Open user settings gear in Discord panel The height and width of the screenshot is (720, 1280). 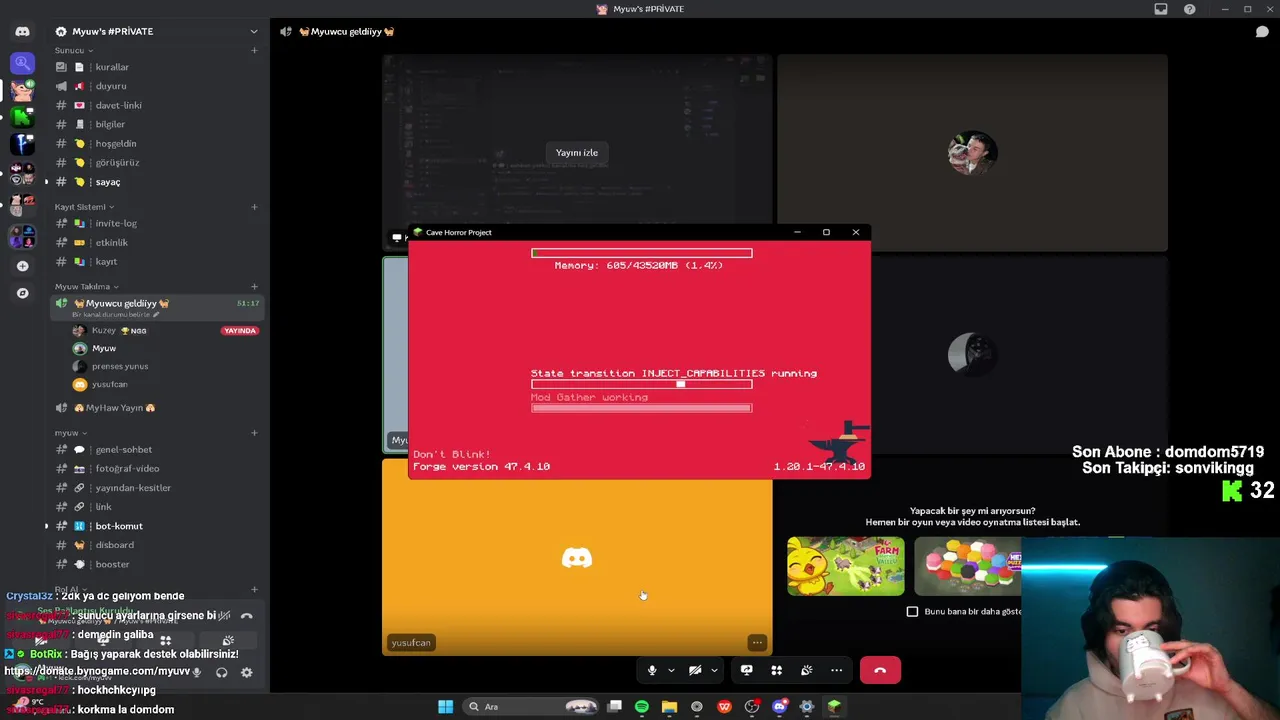point(247,673)
